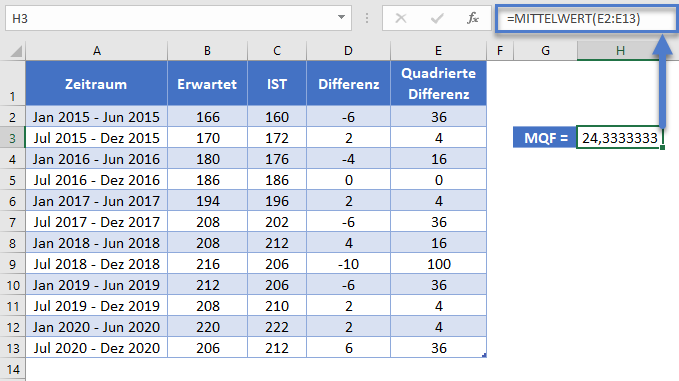Click cell Jul 2016 - Dez 2016
The image size is (679, 381).
pyautogui.click(x=97, y=180)
